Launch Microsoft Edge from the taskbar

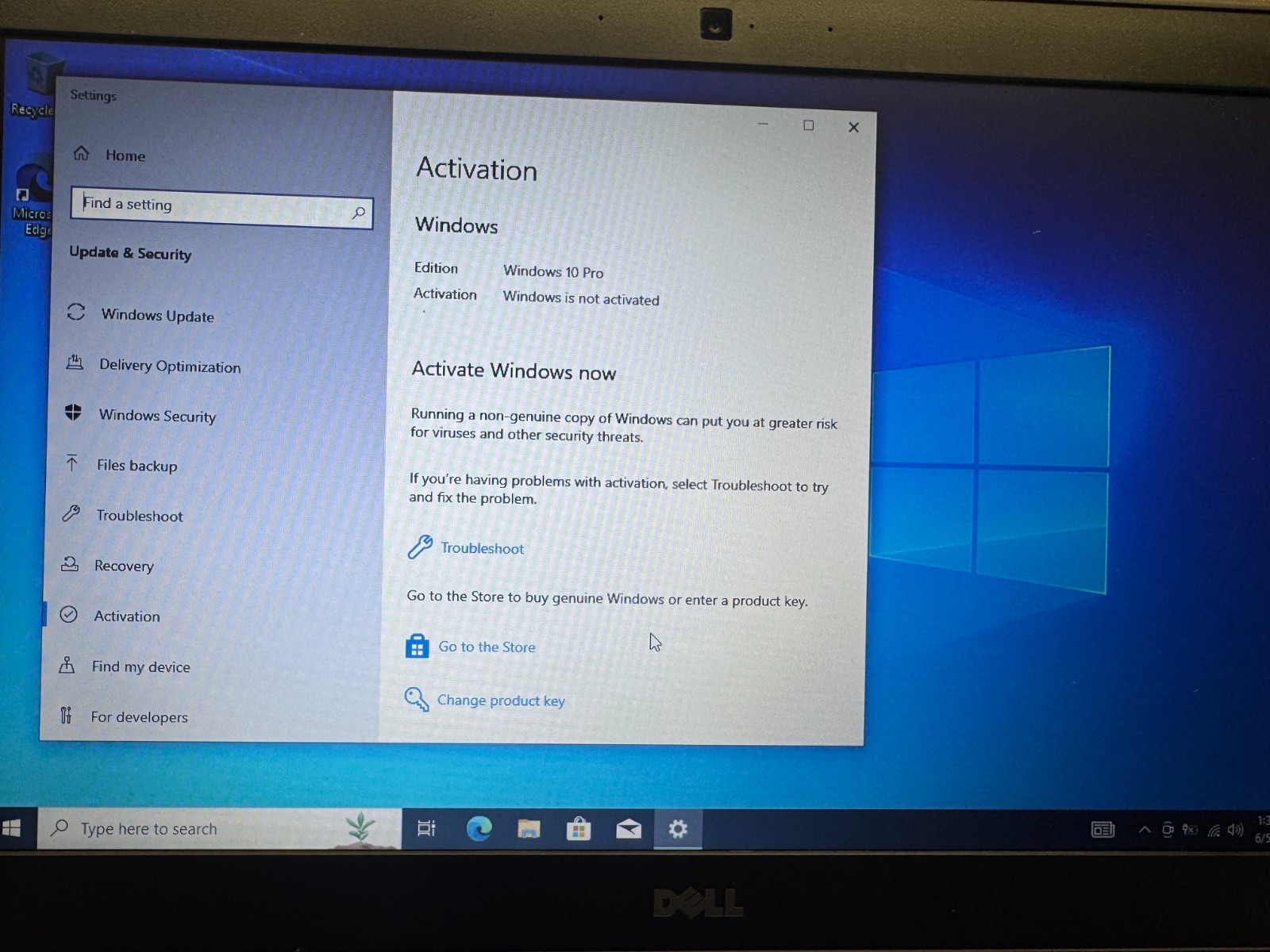[479, 829]
